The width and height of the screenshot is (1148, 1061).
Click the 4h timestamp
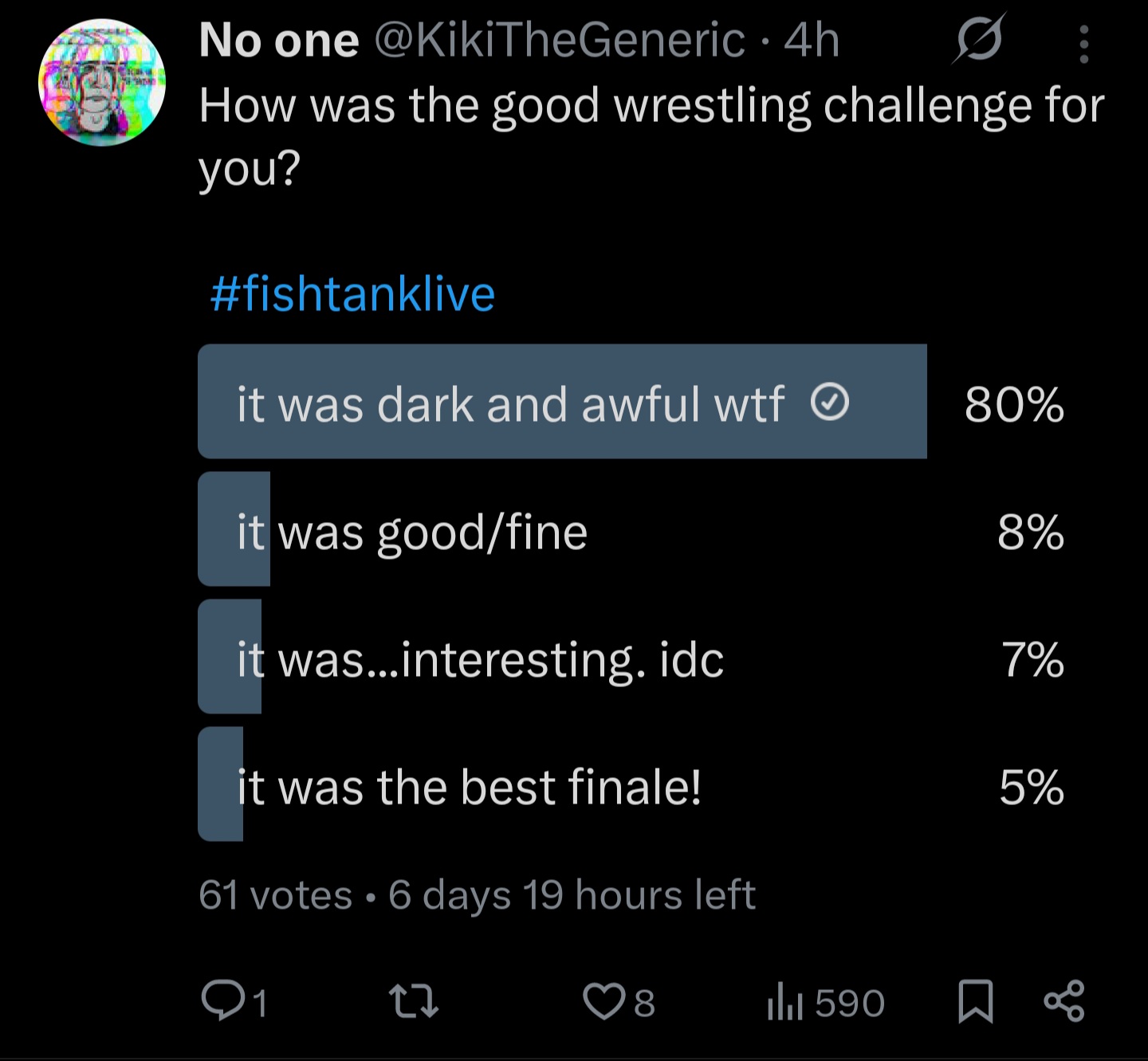(x=812, y=40)
